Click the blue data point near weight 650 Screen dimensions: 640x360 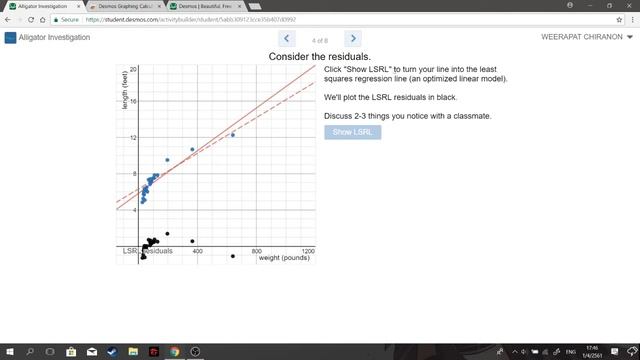(233, 135)
